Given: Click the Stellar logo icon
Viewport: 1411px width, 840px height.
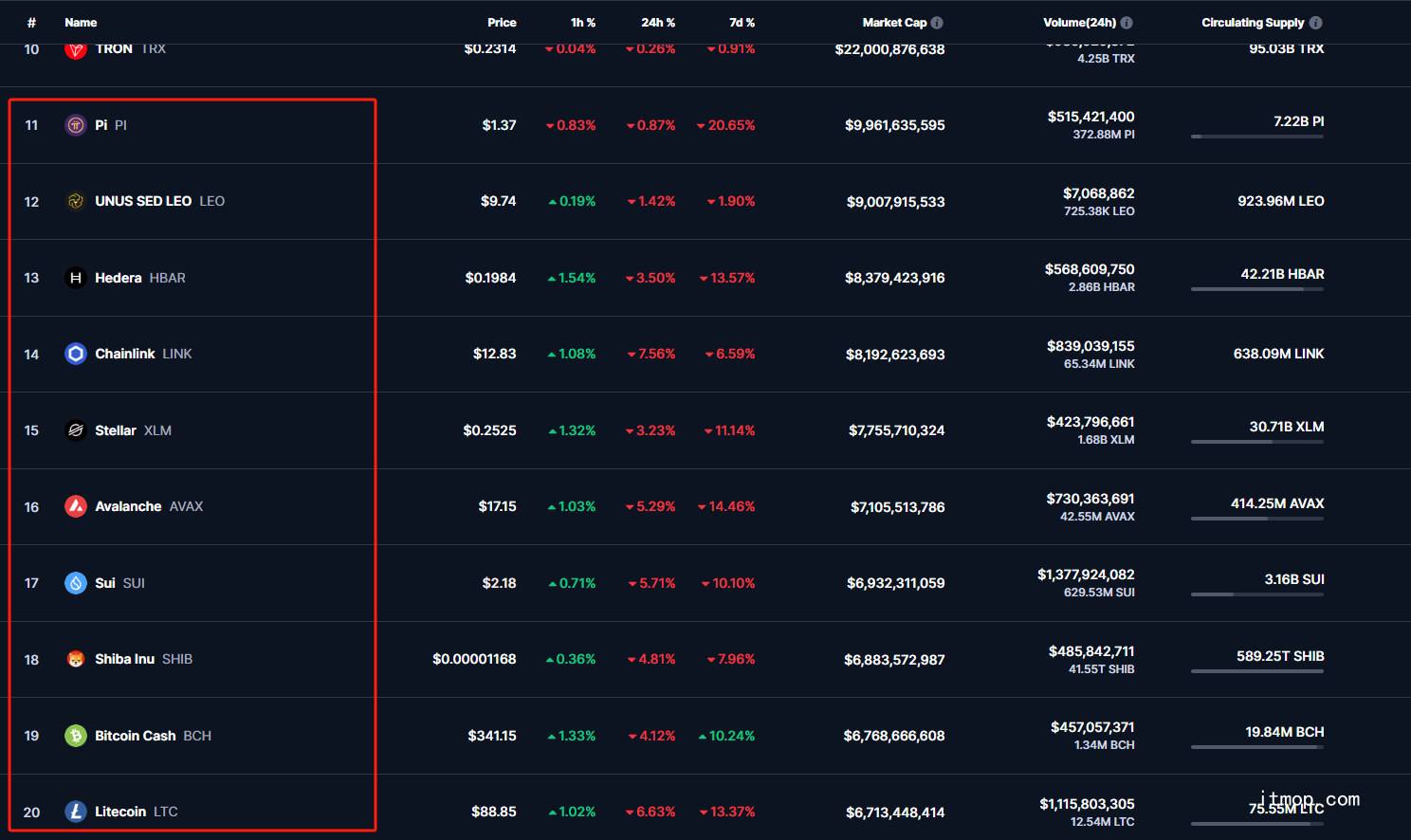Looking at the screenshot, I should 76,430.
